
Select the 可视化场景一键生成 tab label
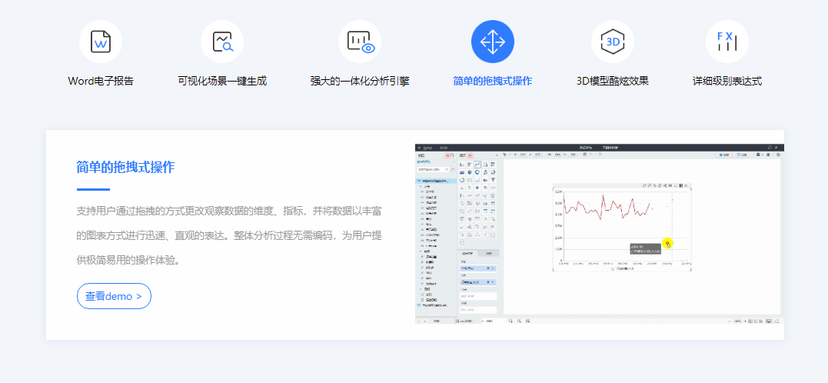tap(222, 81)
